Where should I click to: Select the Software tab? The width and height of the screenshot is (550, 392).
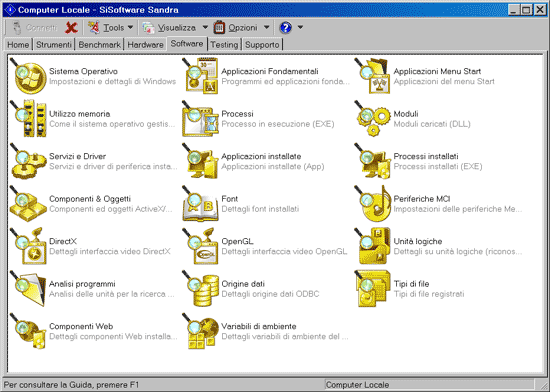[x=187, y=44]
